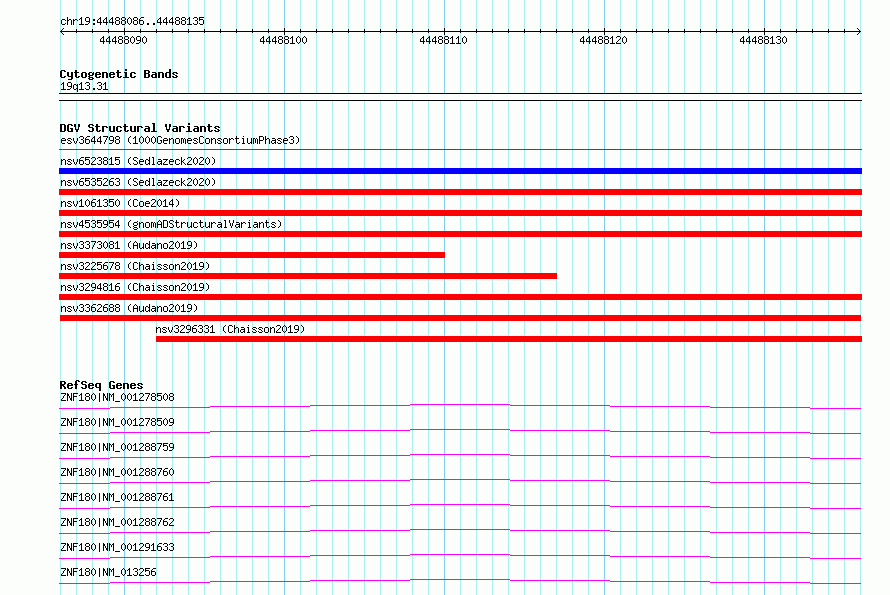
Task: Open ZNF180|NM_001288760 transcript label
Action: pos(117,472)
